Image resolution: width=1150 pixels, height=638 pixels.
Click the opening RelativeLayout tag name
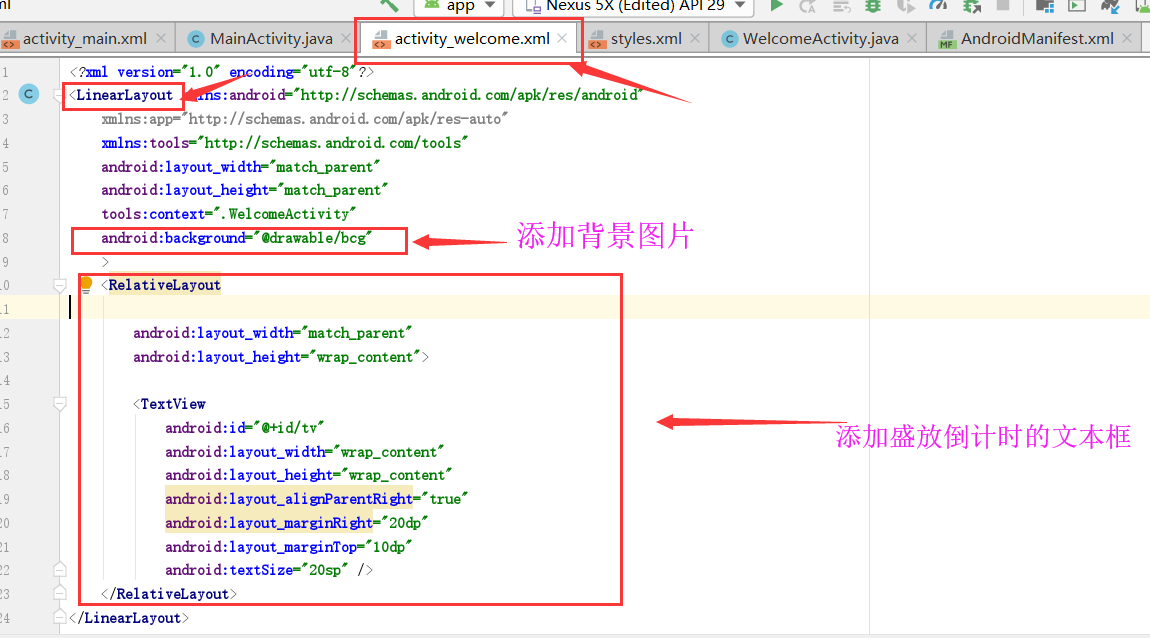pyautogui.click(x=164, y=285)
